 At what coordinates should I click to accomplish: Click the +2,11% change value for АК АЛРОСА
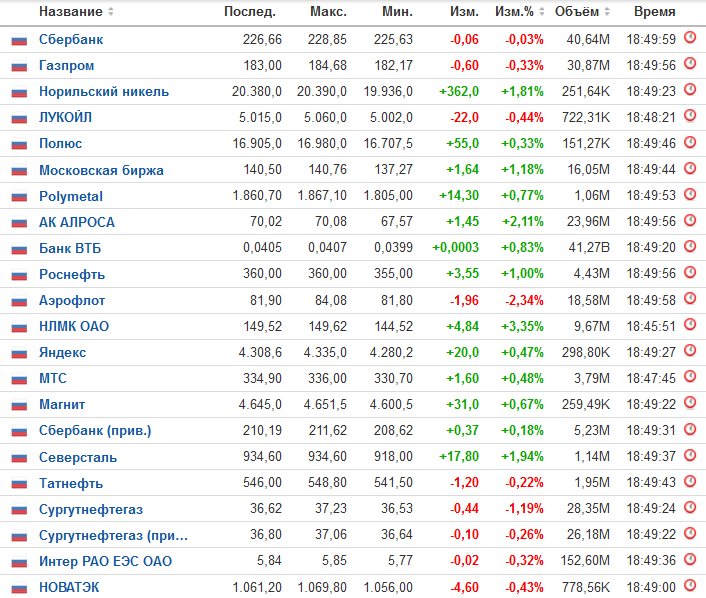(522, 222)
